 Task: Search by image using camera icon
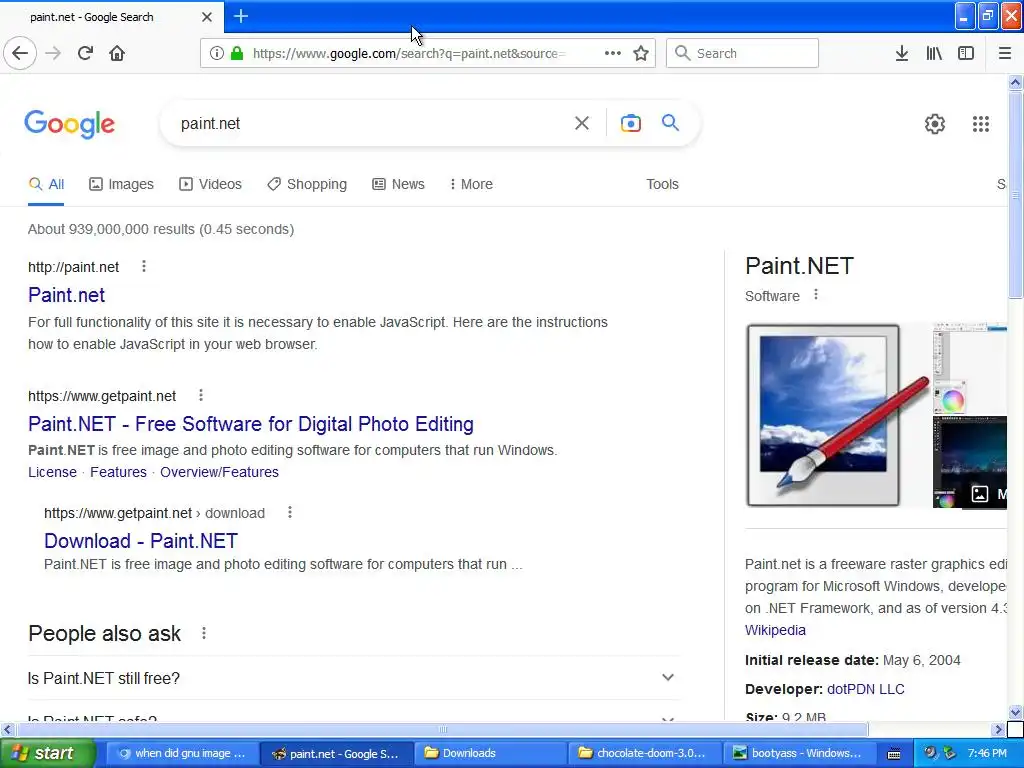click(630, 123)
